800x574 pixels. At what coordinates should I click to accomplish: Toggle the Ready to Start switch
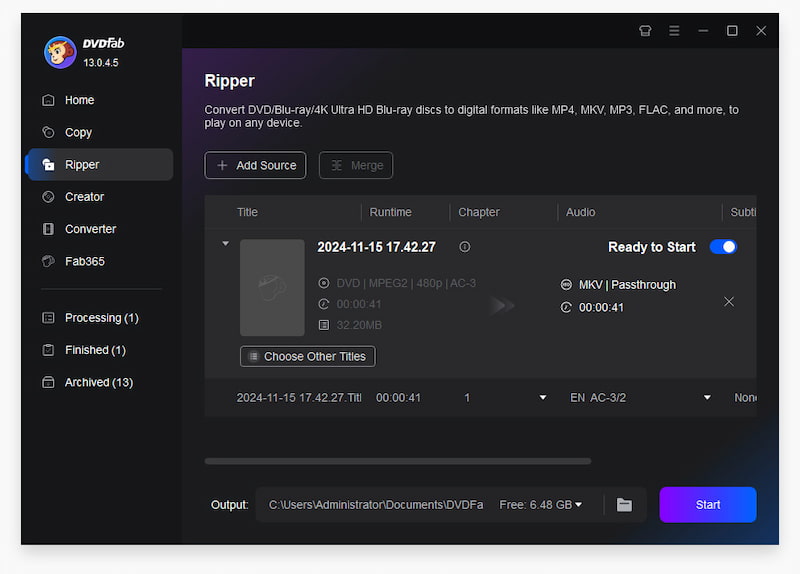723,247
